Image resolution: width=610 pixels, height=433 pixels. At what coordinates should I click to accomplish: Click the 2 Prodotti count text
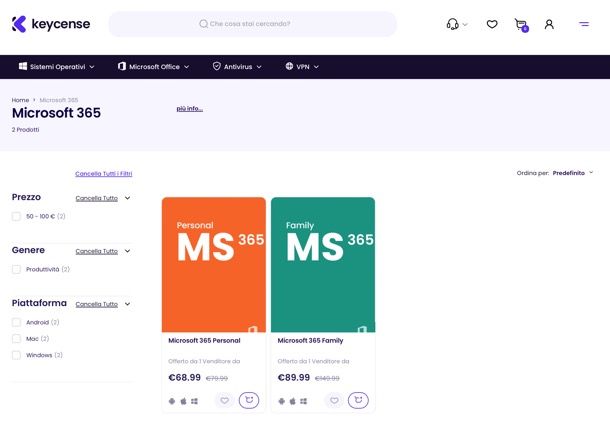(25, 130)
